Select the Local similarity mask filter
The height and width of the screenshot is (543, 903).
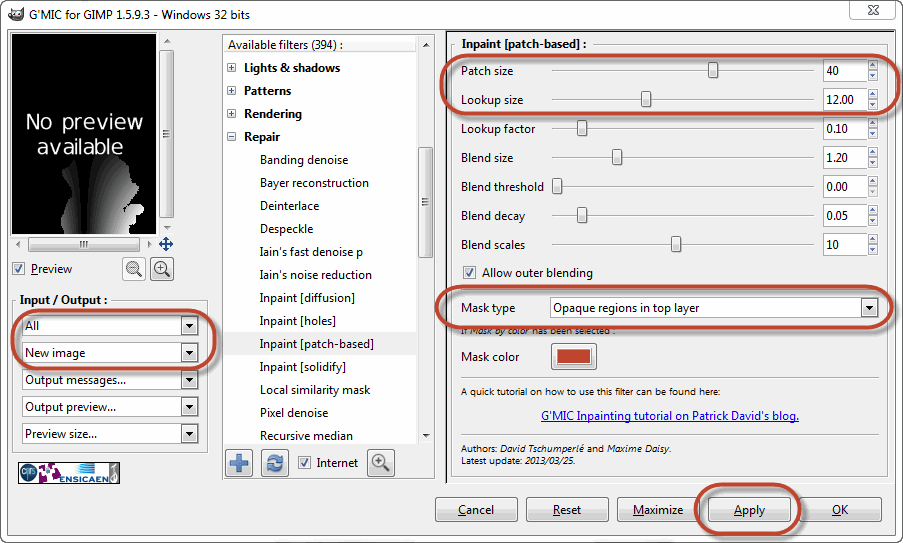(x=315, y=390)
